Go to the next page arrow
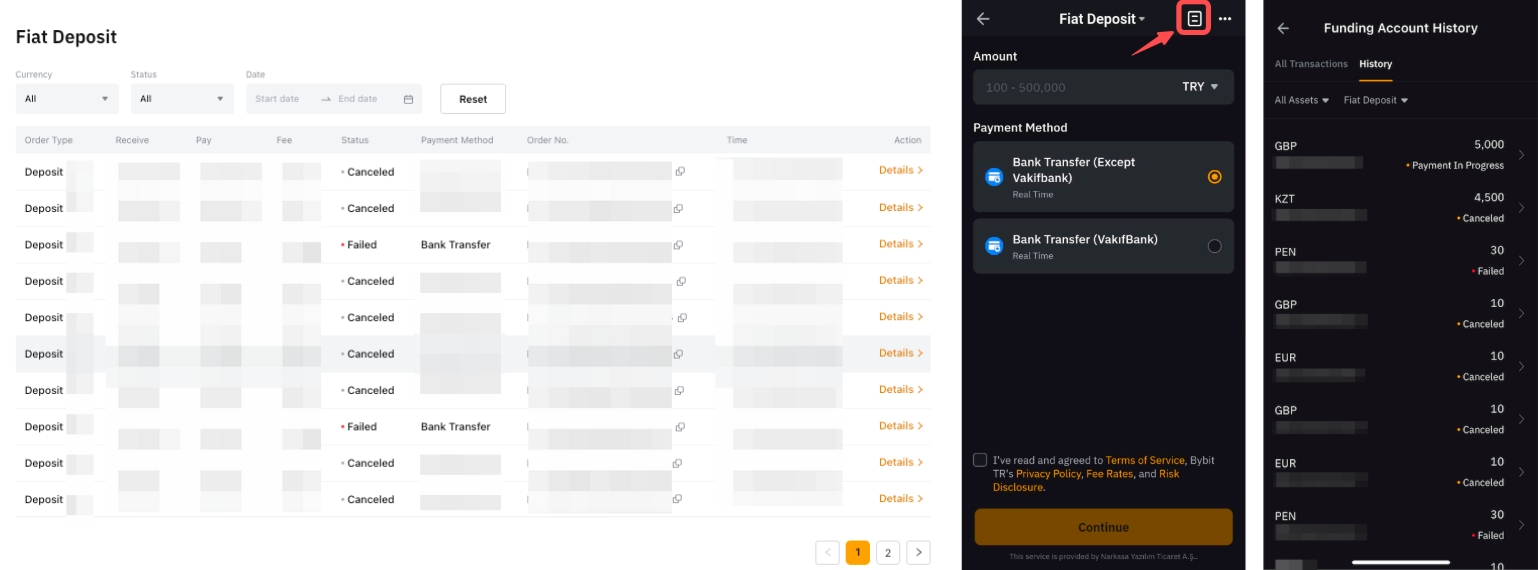1538x570 pixels. [918, 552]
